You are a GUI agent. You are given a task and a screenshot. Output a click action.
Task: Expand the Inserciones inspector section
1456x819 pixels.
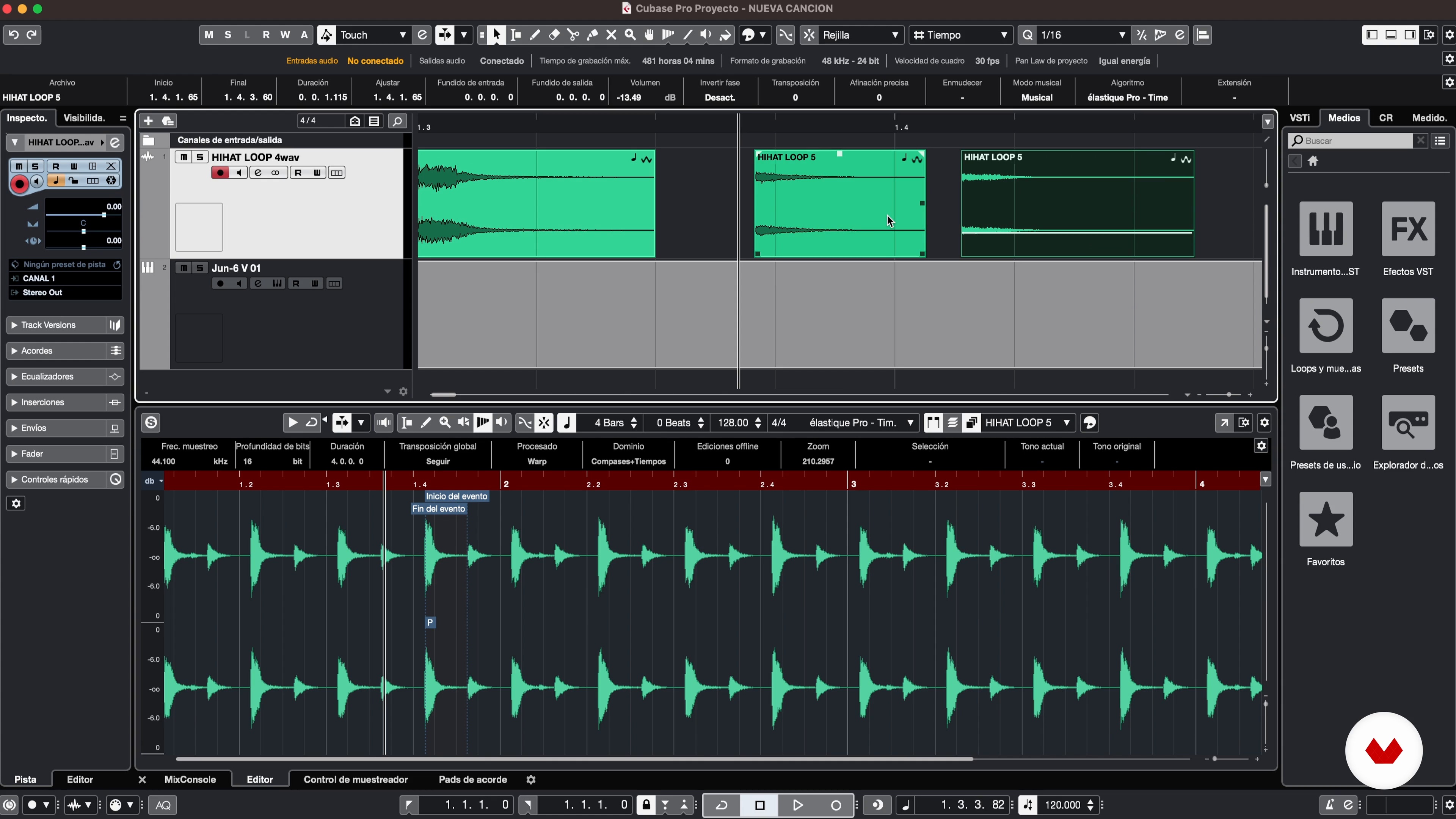(56, 402)
